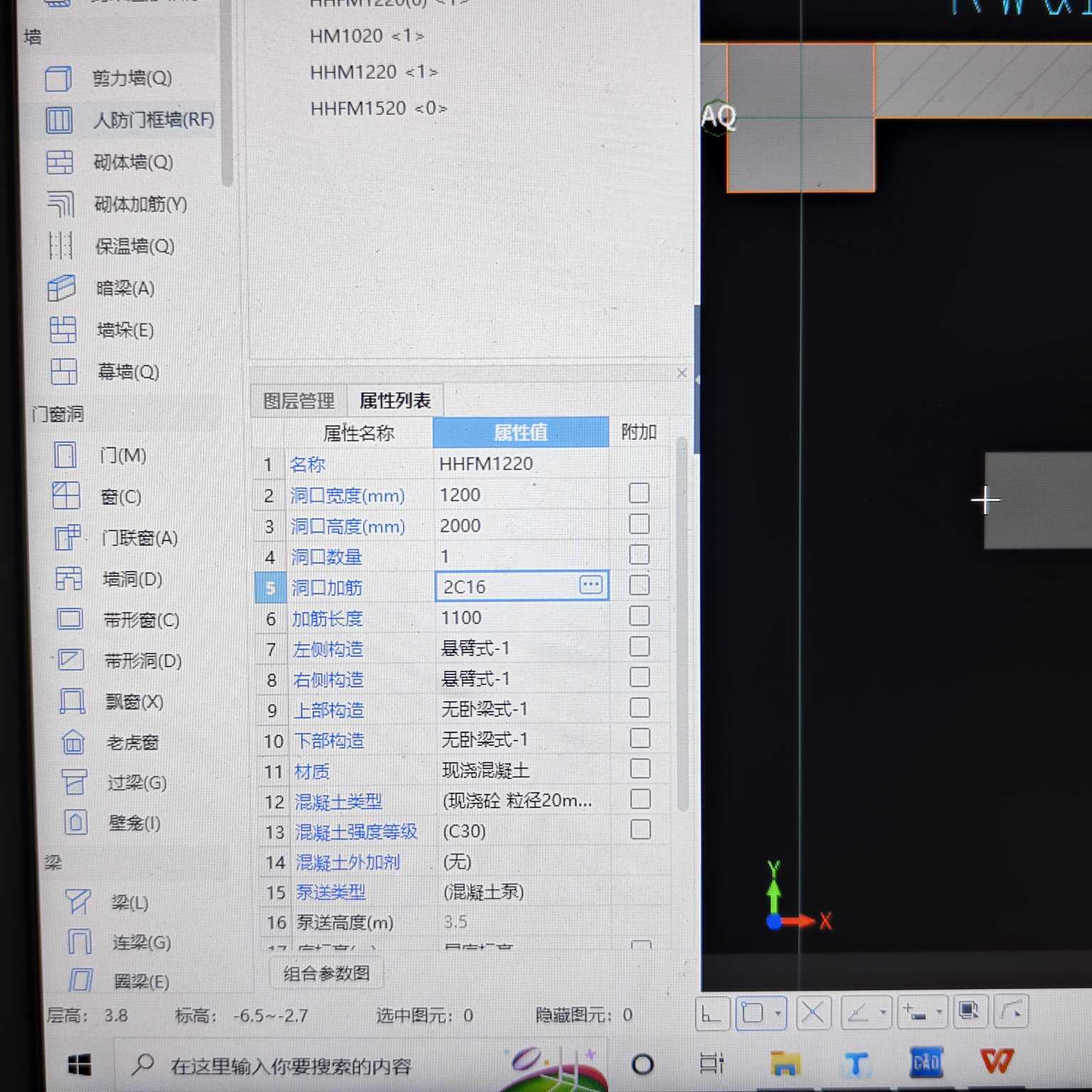Click the 属性值 column header

click(x=520, y=432)
